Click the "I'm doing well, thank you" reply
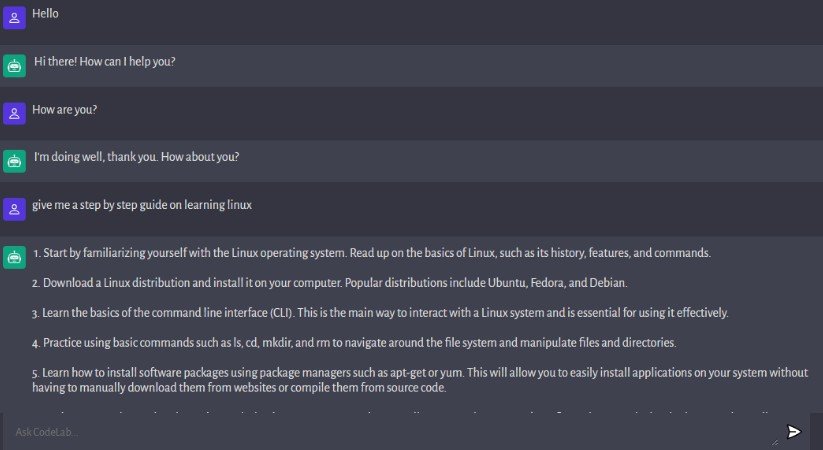Viewport: 823px width, 450px height. pos(136,158)
